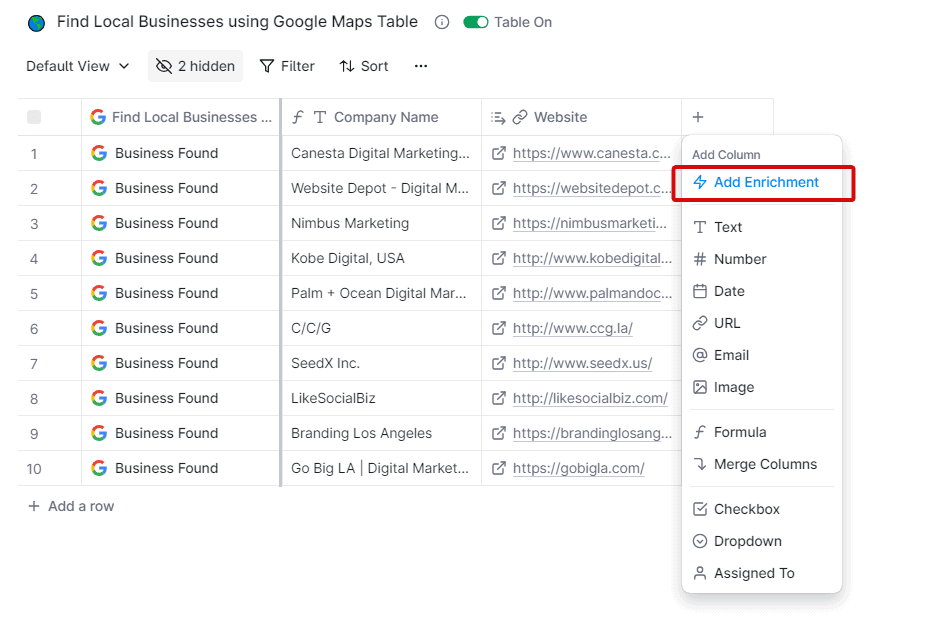Viewport: 939px width, 644px height.
Task: Open the Default View dropdown
Action: [78, 66]
